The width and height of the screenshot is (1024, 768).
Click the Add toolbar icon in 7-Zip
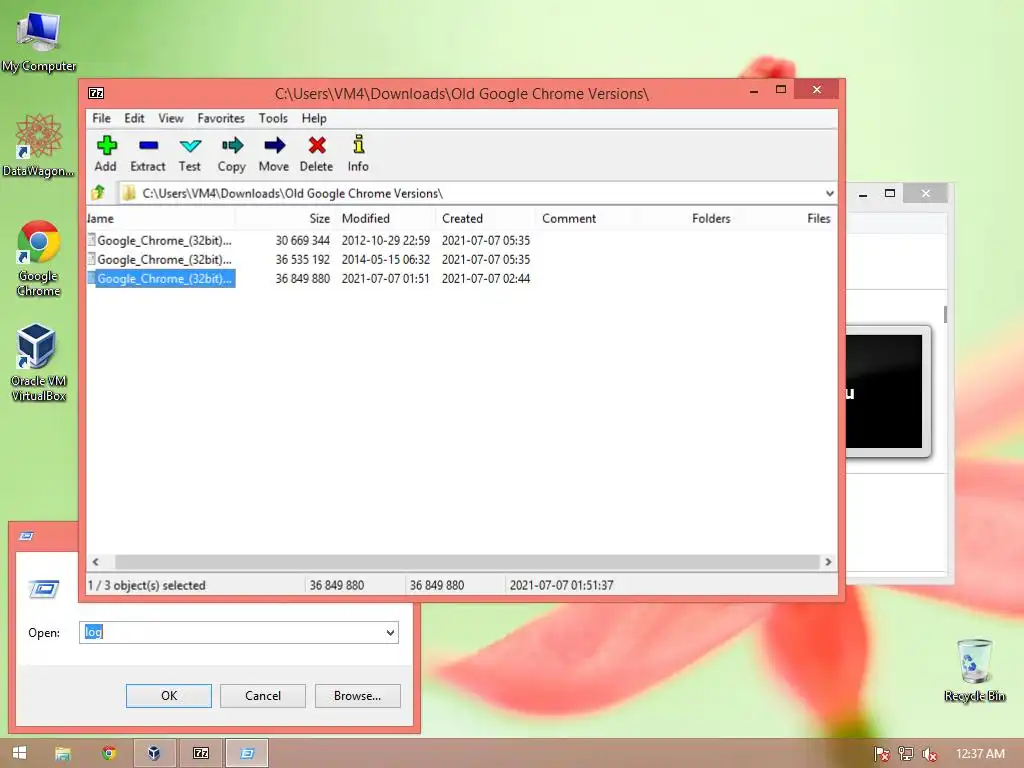pos(106,154)
